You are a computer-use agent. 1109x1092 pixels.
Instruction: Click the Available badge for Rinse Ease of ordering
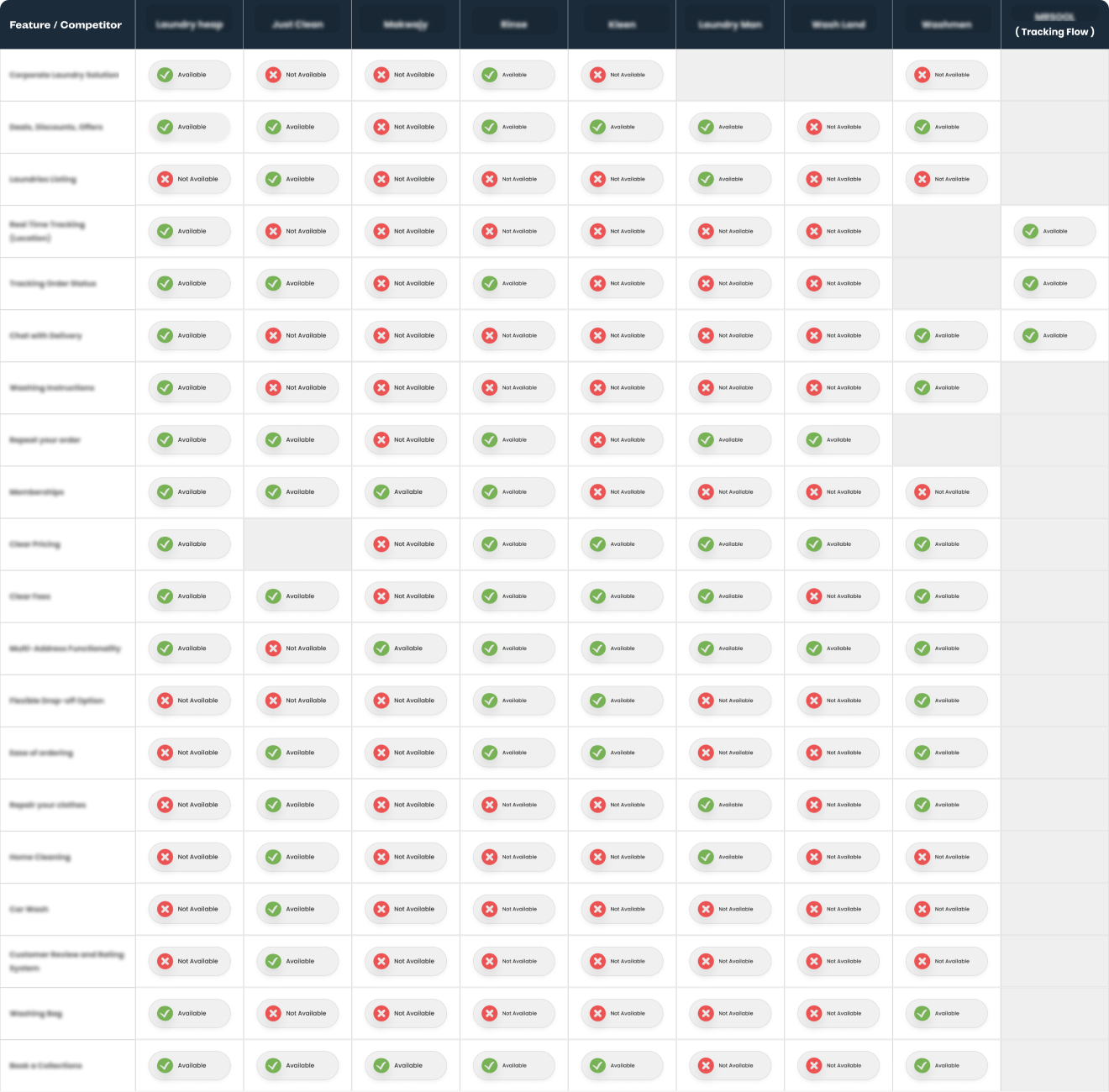[x=514, y=752]
